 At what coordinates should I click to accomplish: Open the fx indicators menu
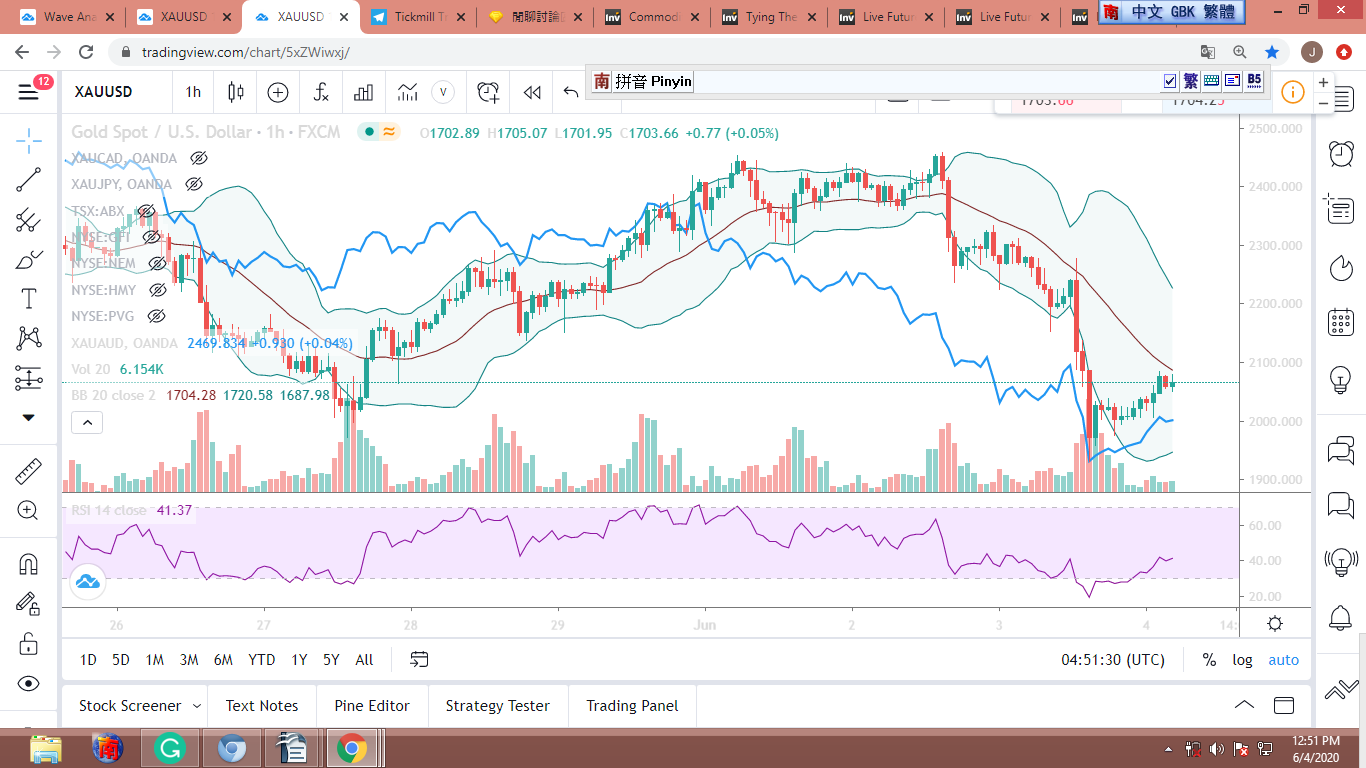321,92
